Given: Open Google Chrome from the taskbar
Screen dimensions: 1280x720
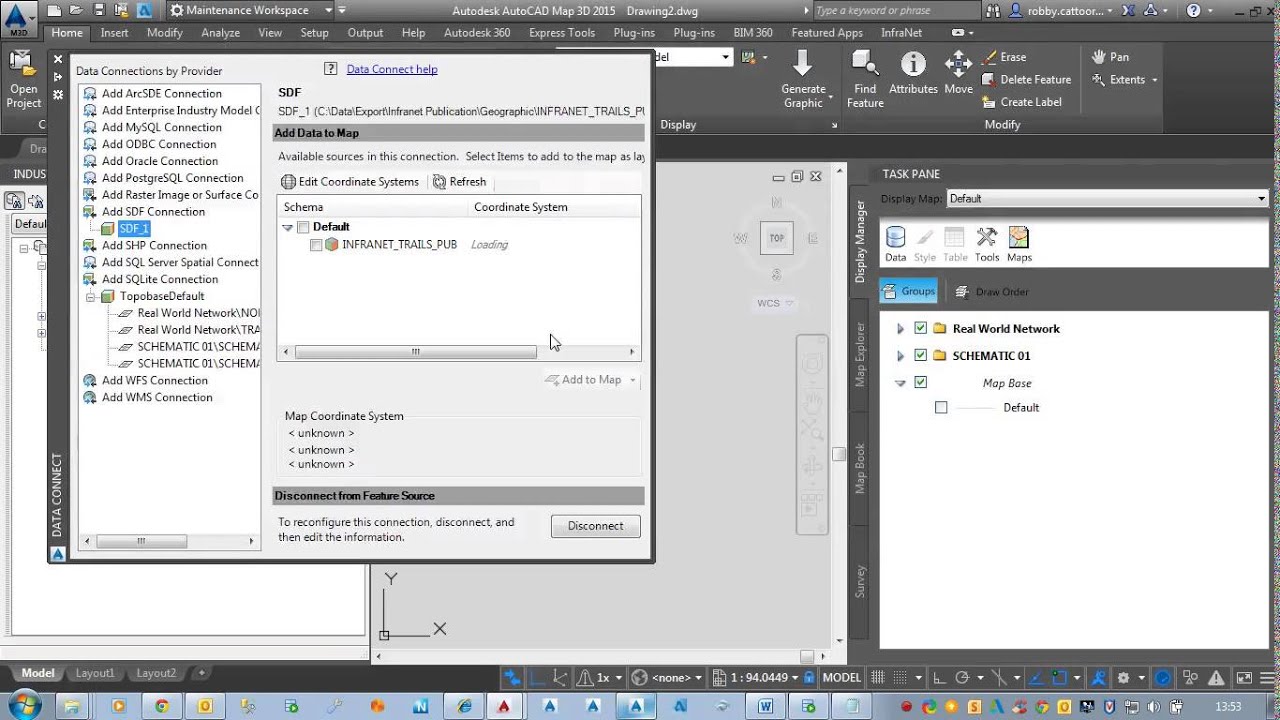Looking at the screenshot, I should (162, 706).
